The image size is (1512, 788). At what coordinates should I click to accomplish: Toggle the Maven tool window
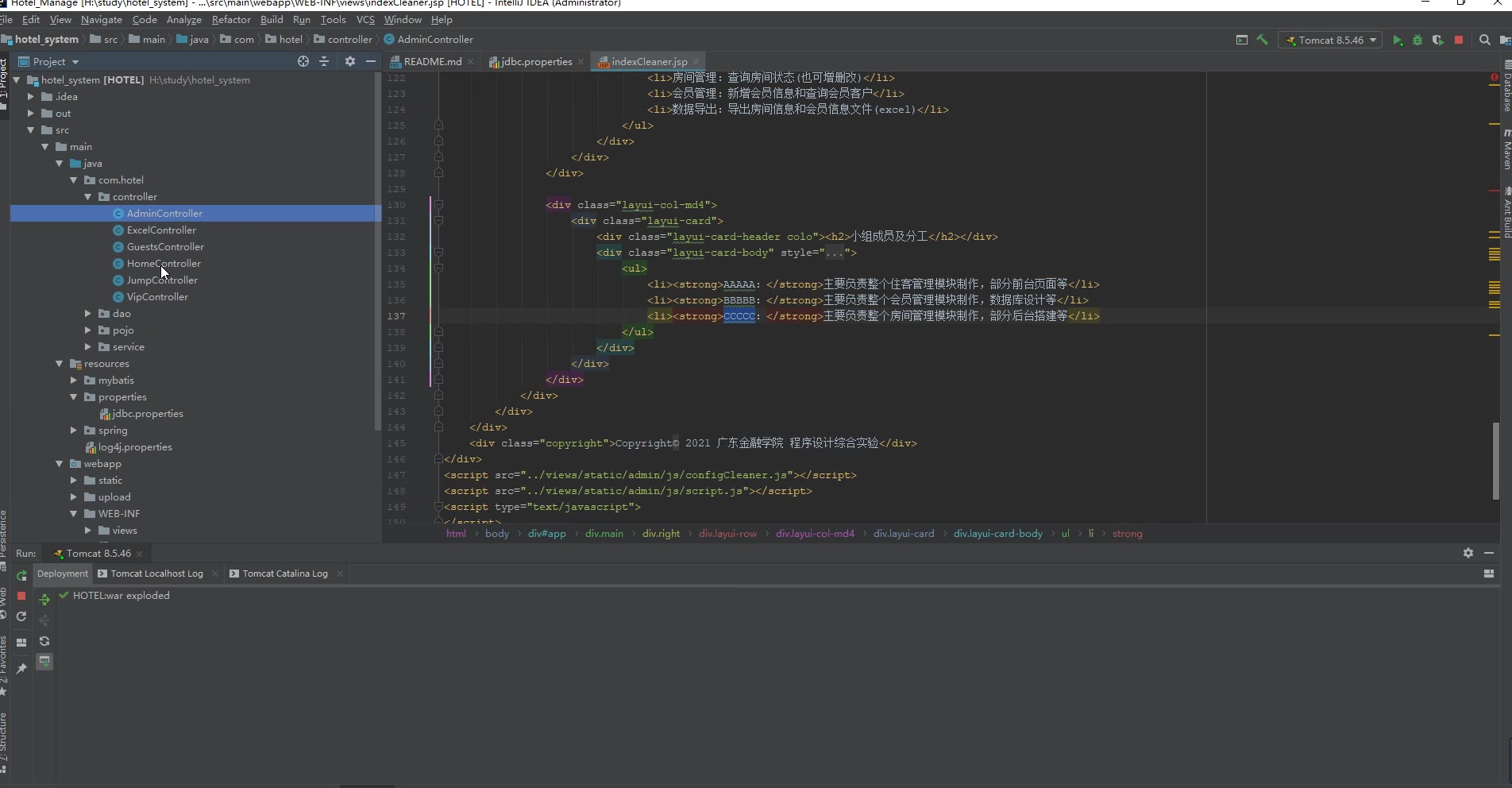[1506, 149]
